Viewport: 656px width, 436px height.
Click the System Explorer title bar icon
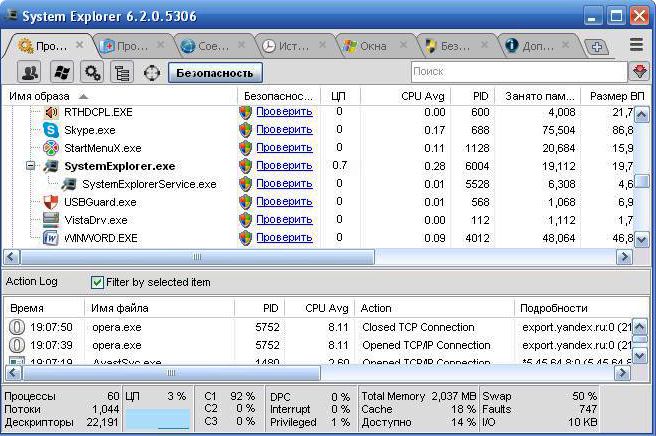coord(10,15)
